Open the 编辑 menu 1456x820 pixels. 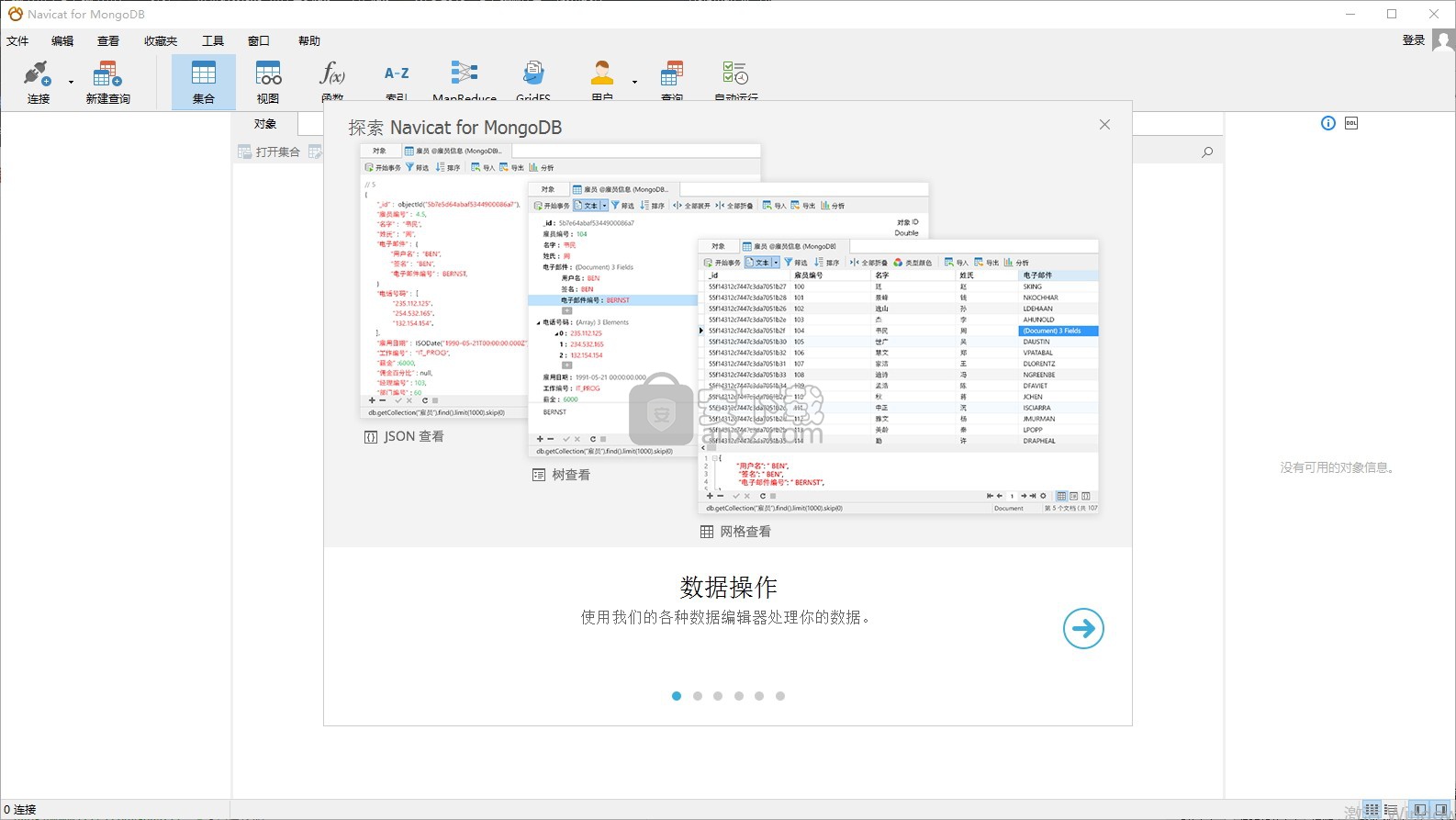pyautogui.click(x=62, y=40)
